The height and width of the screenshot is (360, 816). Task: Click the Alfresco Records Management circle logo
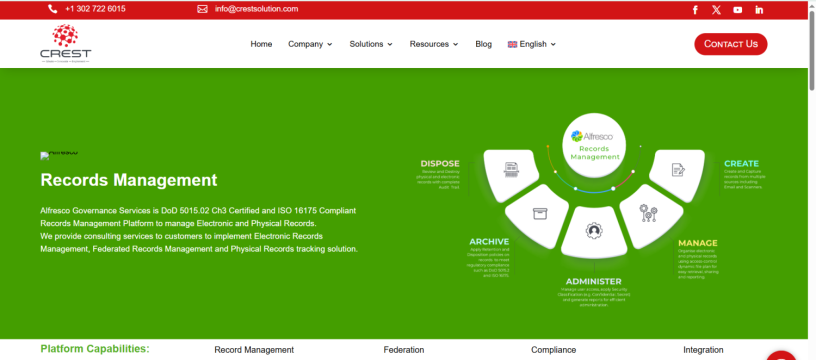(594, 145)
